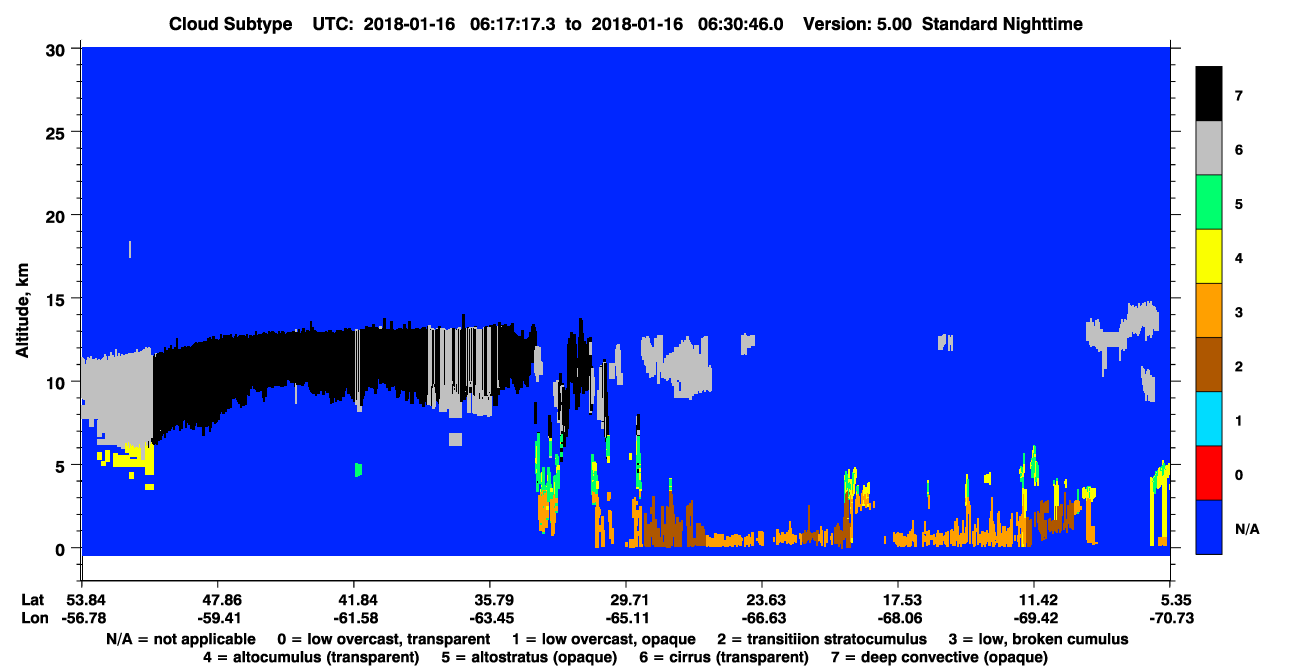1300x667 pixels.
Task: Click longitude value -69.42
Action: coord(1034,618)
